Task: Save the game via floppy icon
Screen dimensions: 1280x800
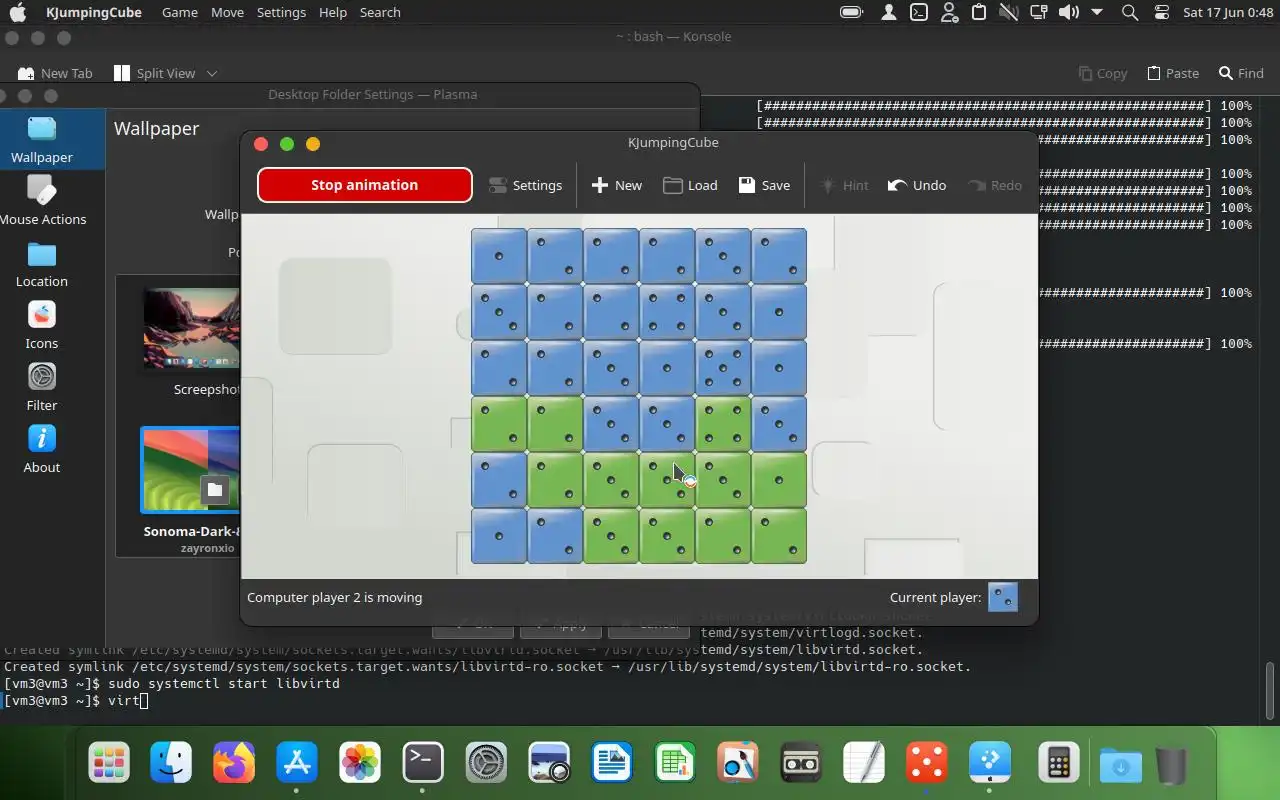Action: (747, 185)
